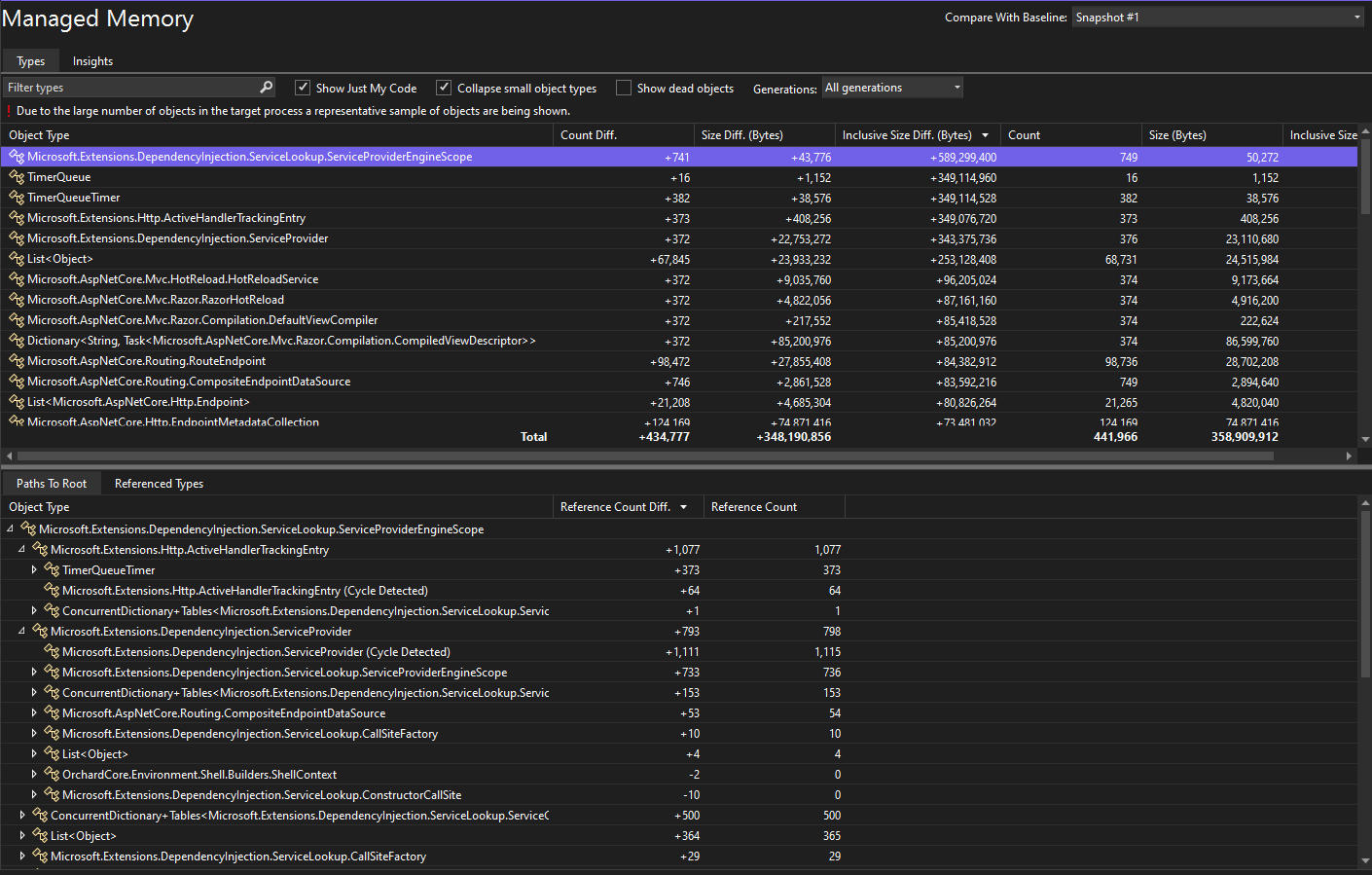The image size is (1372, 875).
Task: Click the HotReloadService type icon
Action: click(x=17, y=279)
